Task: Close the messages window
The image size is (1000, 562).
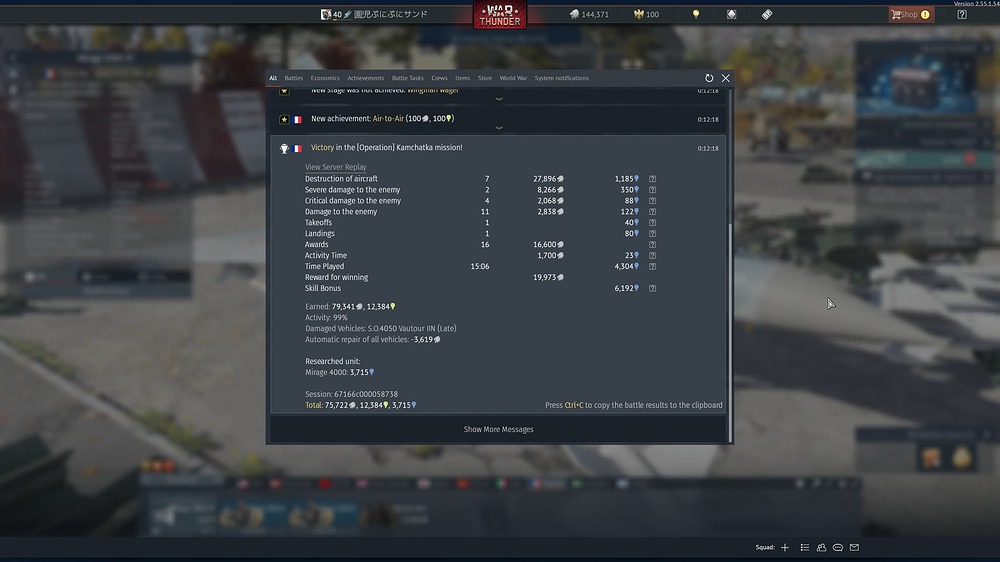Action: tap(726, 78)
